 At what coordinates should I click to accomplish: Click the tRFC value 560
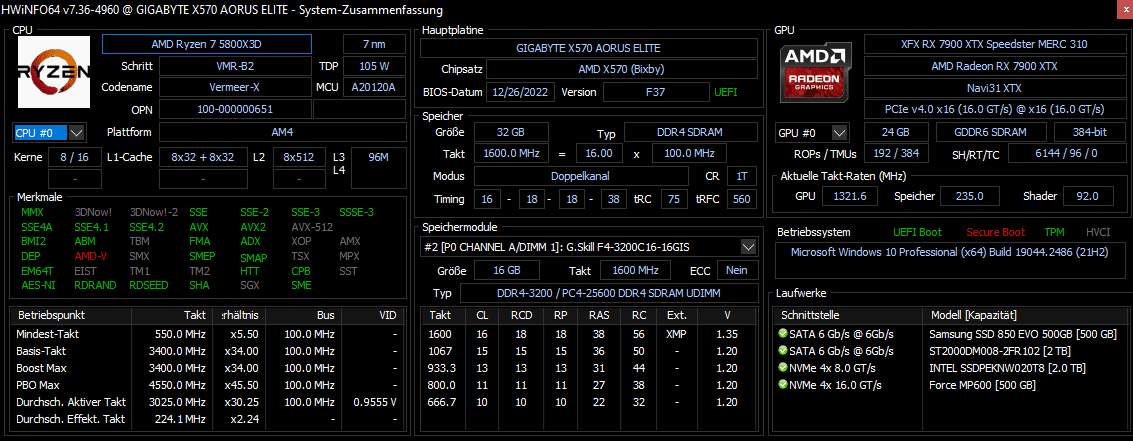coord(741,199)
